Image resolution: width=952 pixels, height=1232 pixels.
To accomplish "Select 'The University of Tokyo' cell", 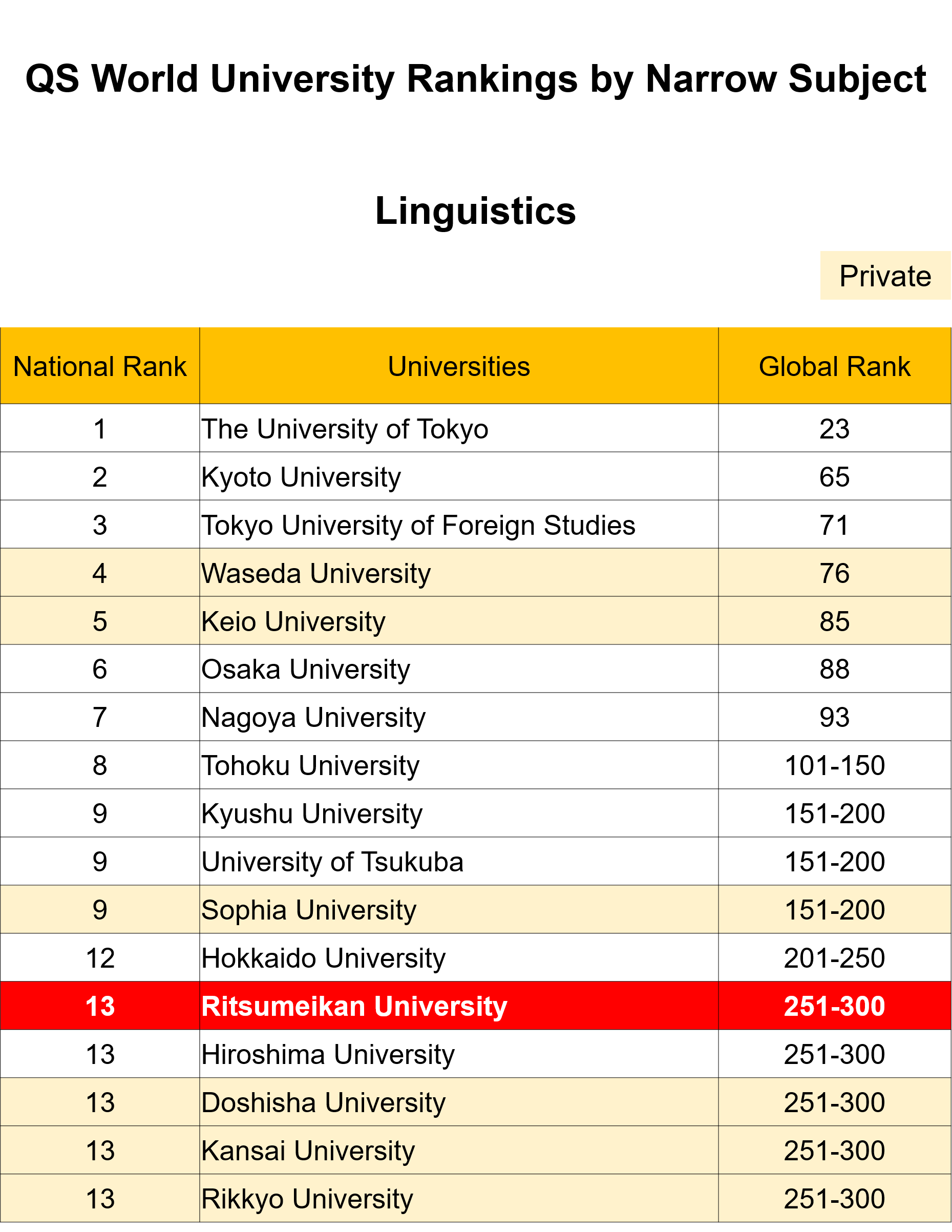I will click(x=345, y=429).
